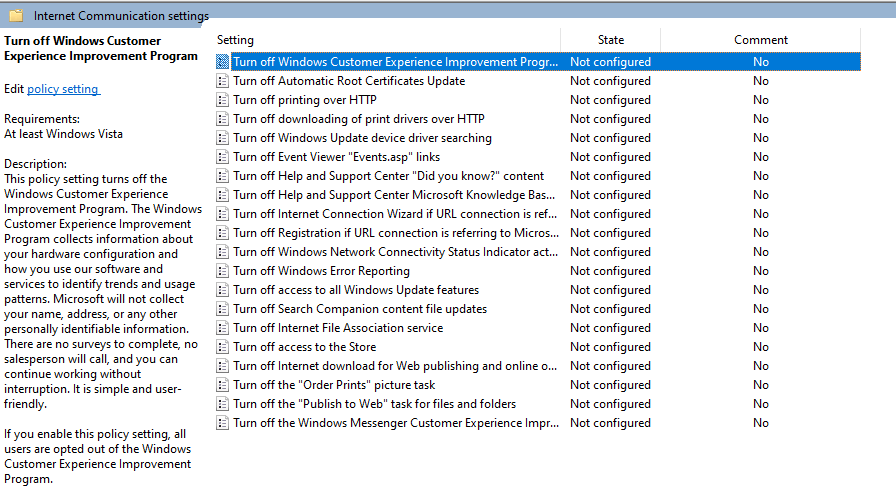The width and height of the screenshot is (896, 486).
Task: Select "Turn off Registration if URL connection" setting
Action: [x=396, y=233]
